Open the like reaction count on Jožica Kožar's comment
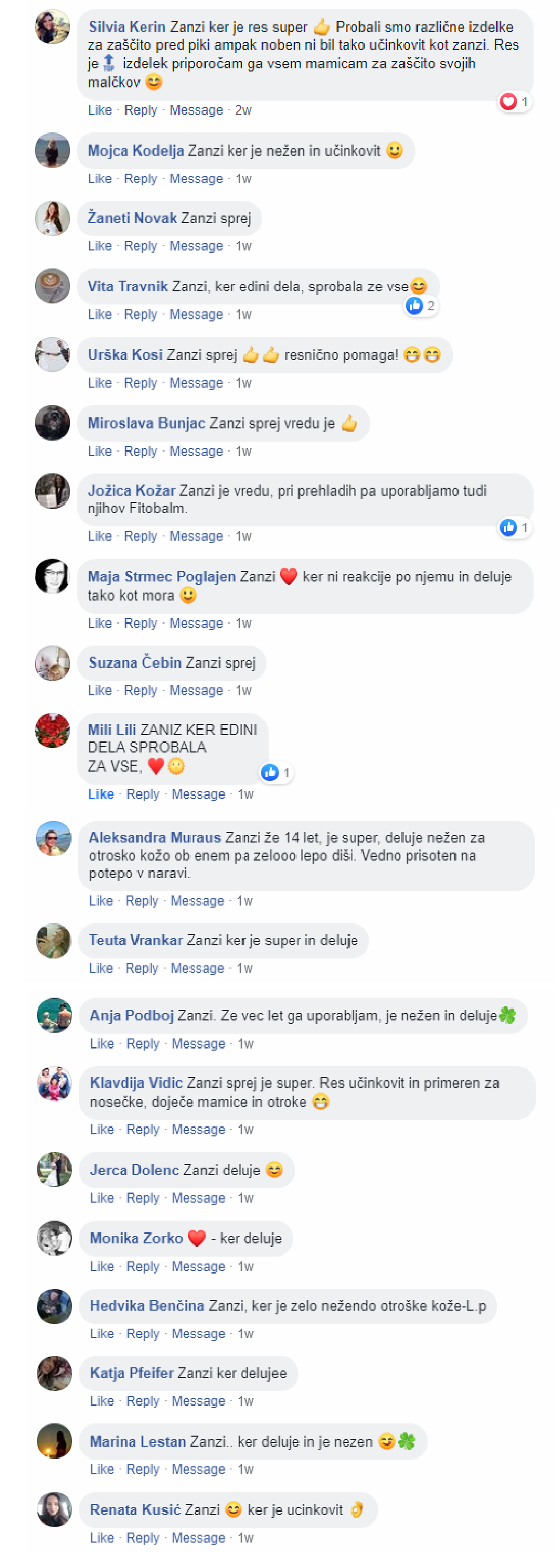 pos(514,527)
